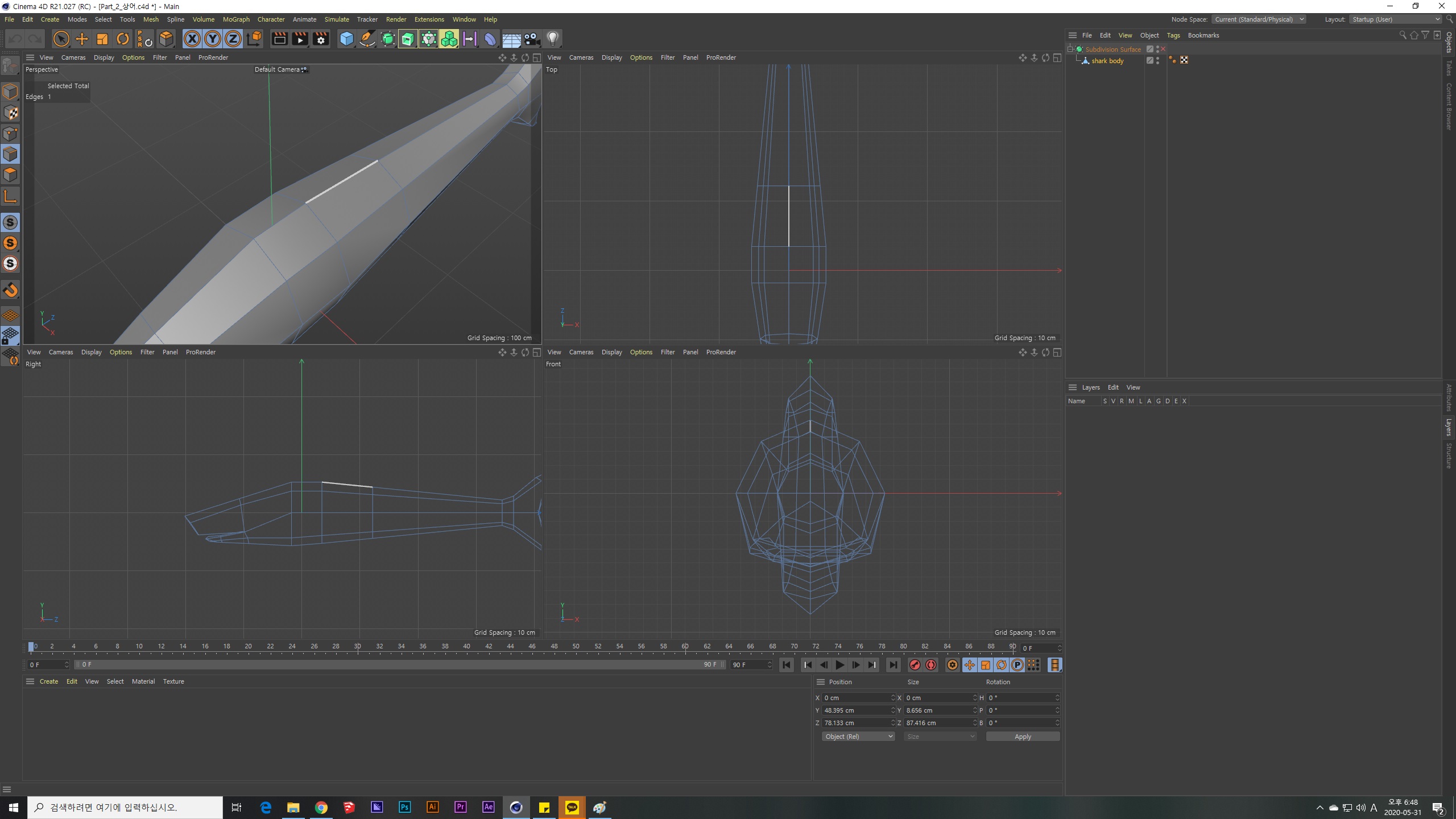Toggle Subdivision Surface visibility dots

pos(1157,49)
